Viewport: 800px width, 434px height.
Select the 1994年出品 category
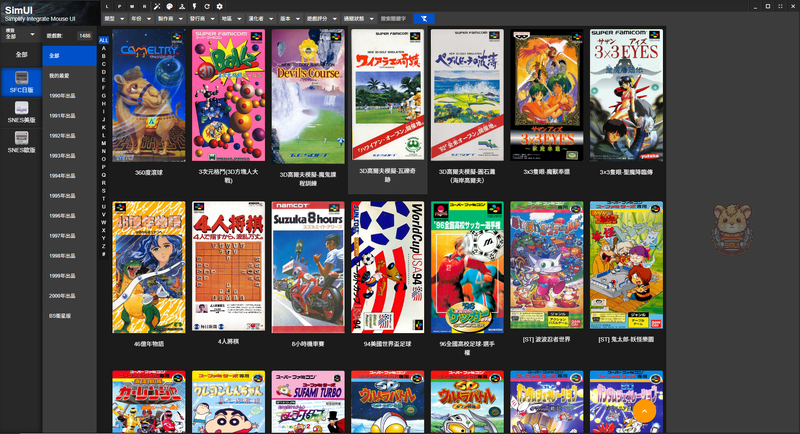pos(69,175)
